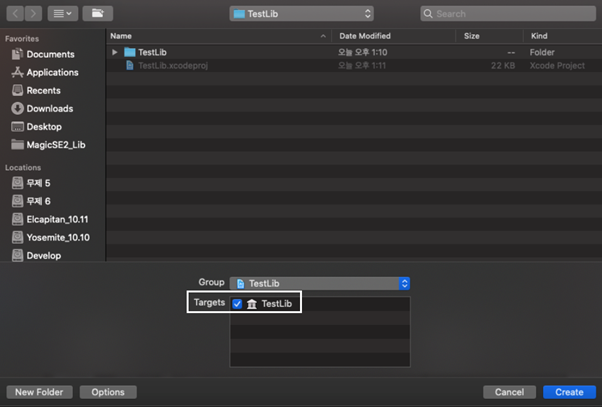This screenshot has height=407, width=602.
Task: Select the Elcapitan_10.11 volume
Action: tap(50, 219)
